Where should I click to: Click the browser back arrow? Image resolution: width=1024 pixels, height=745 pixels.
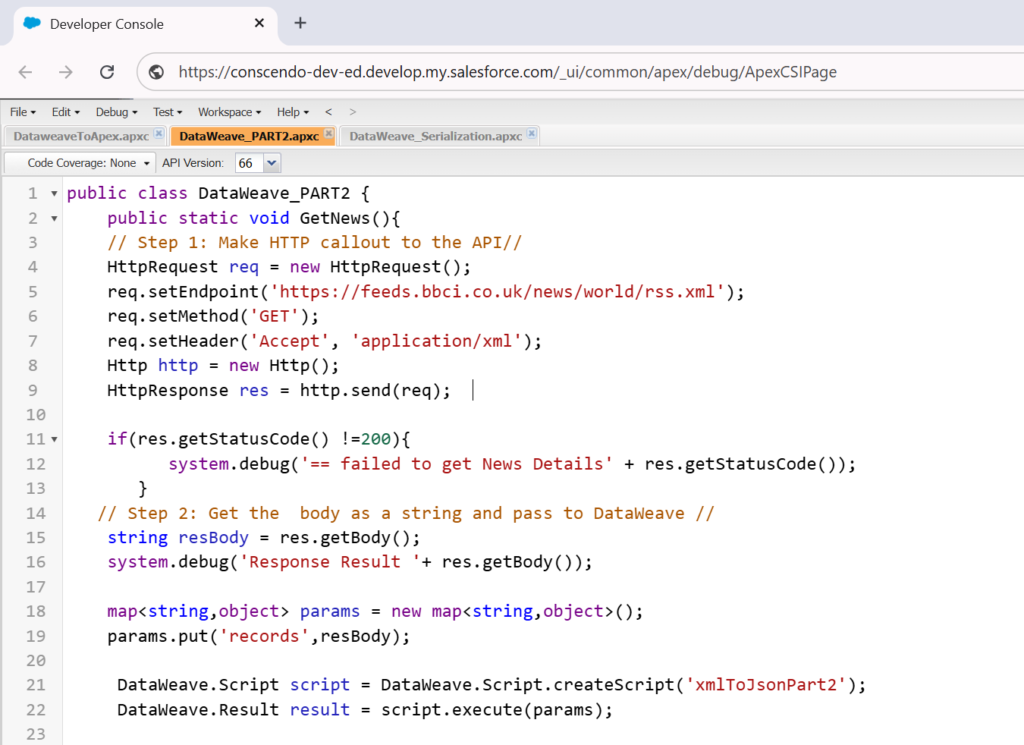pos(26,72)
